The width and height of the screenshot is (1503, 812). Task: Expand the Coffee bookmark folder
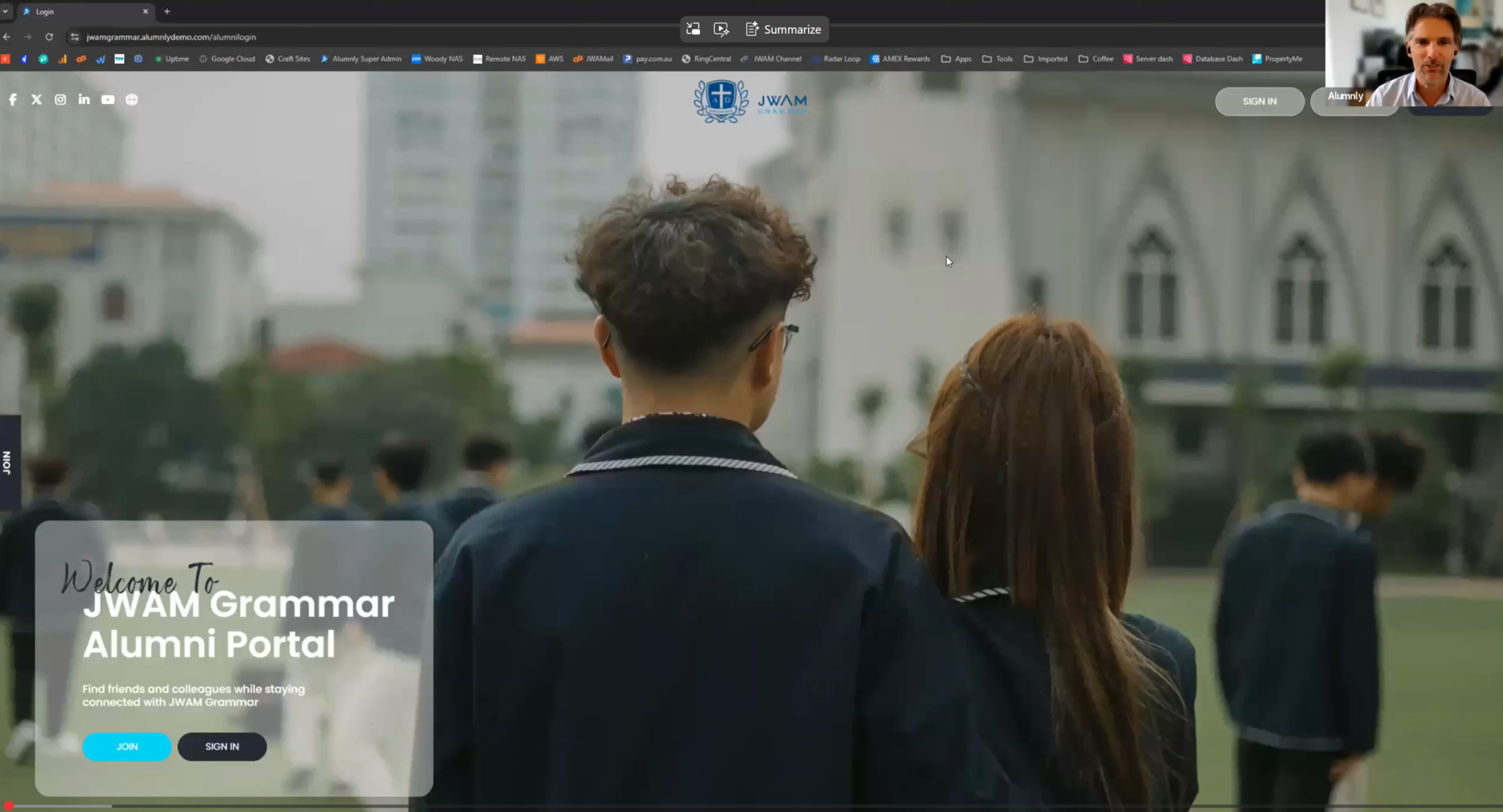click(1096, 59)
